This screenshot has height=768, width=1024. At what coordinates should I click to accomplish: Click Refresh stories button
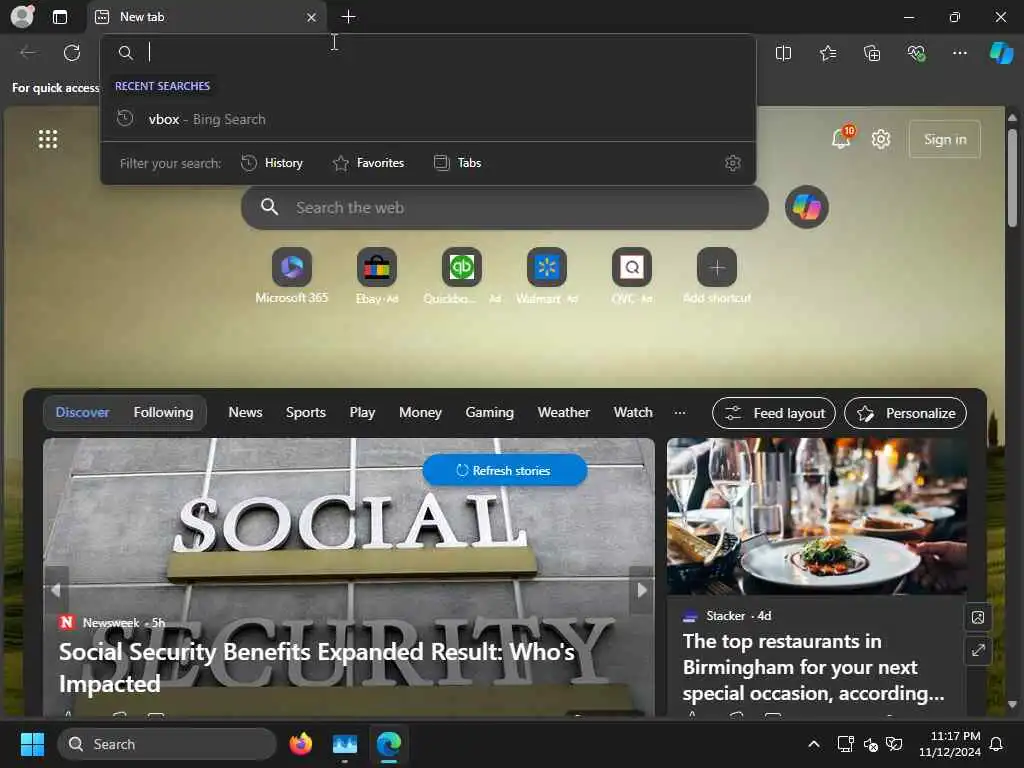pos(504,470)
